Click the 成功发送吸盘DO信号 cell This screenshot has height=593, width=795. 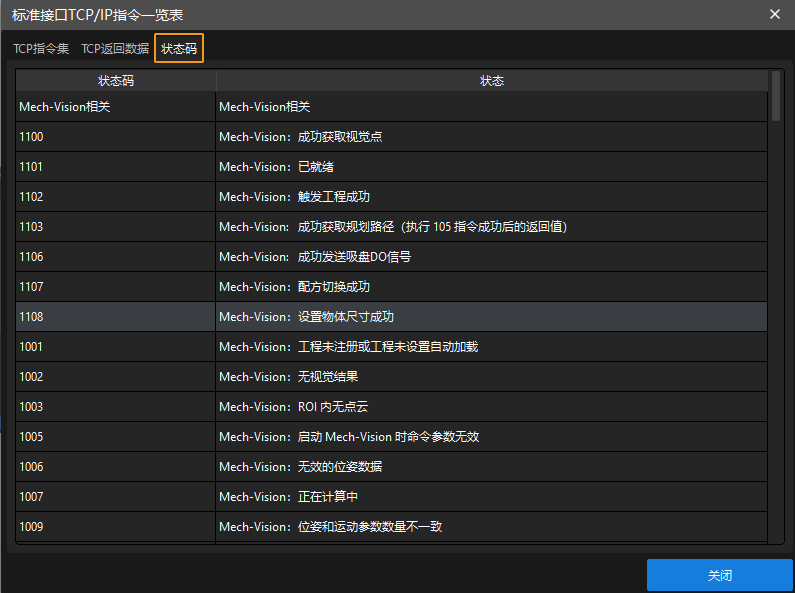491,257
